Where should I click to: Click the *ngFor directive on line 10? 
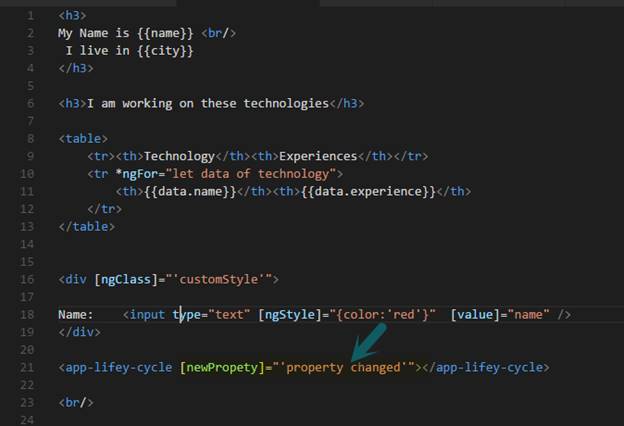click(x=137, y=174)
